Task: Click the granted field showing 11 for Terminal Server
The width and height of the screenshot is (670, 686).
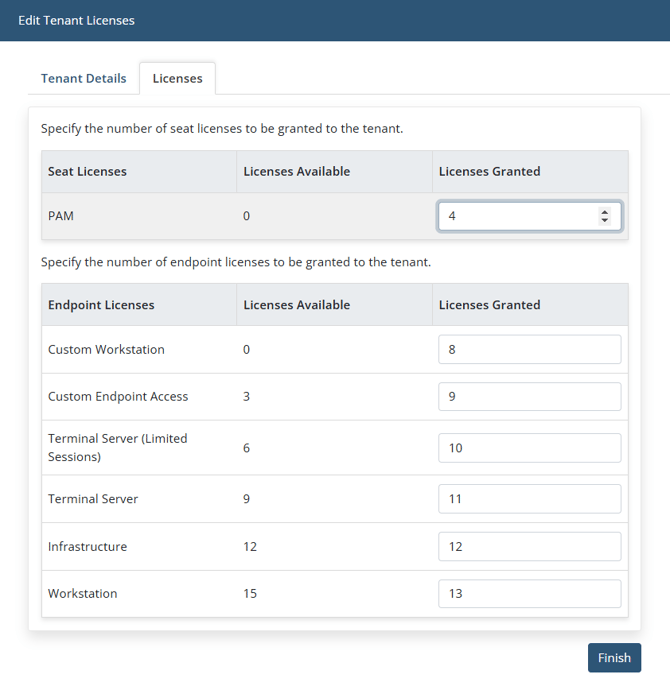Action: click(x=529, y=499)
